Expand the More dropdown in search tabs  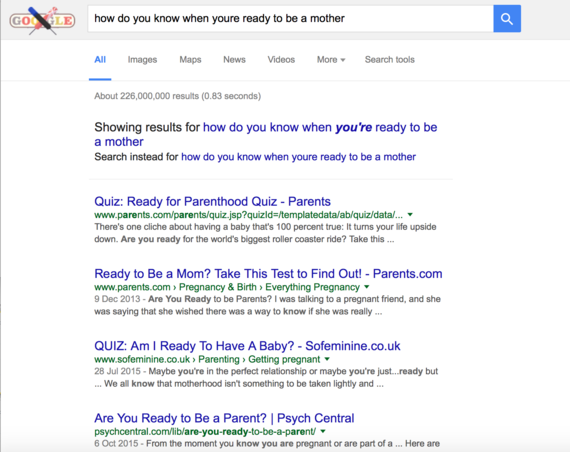click(331, 60)
